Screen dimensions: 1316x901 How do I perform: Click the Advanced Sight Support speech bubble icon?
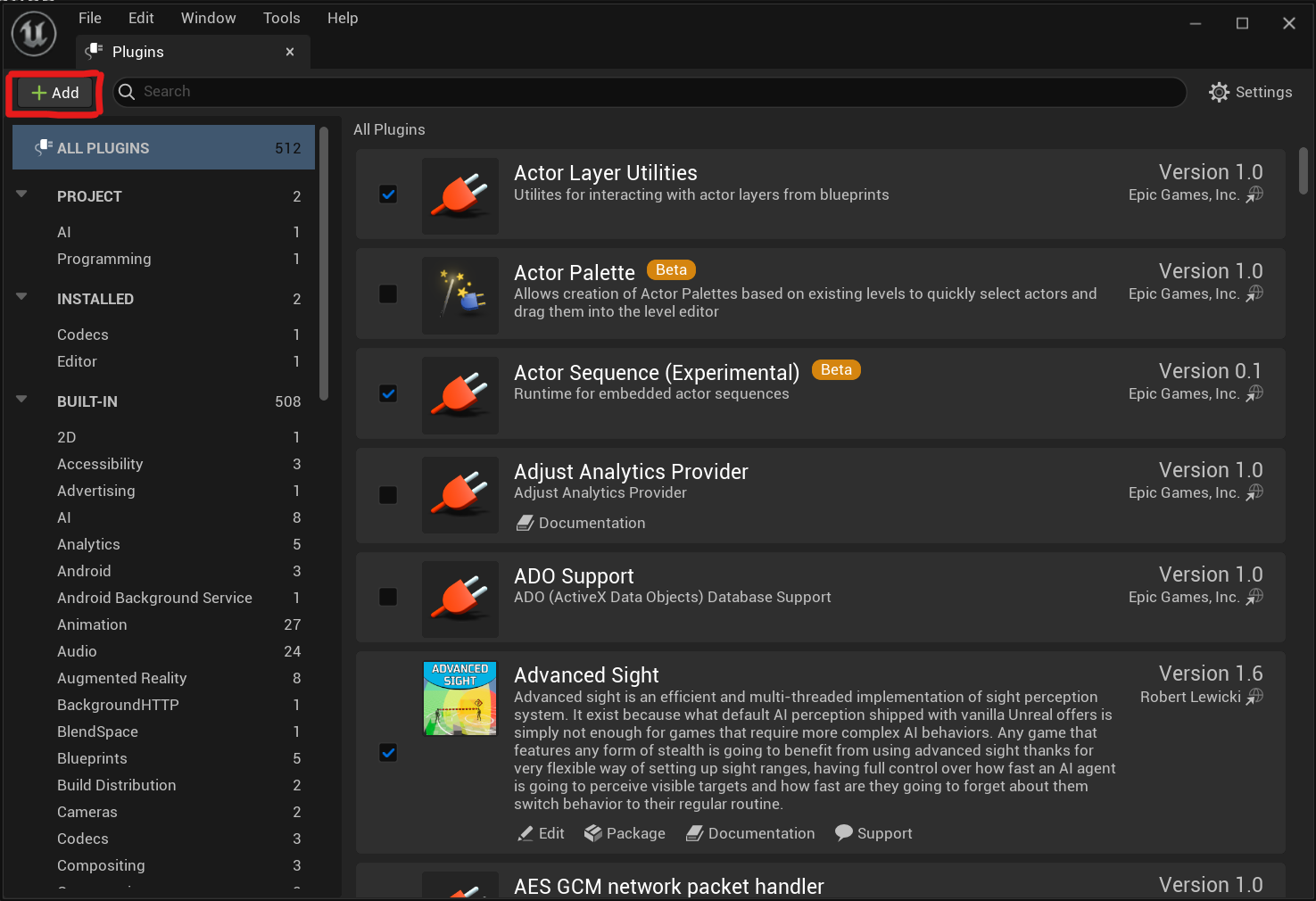tap(844, 833)
